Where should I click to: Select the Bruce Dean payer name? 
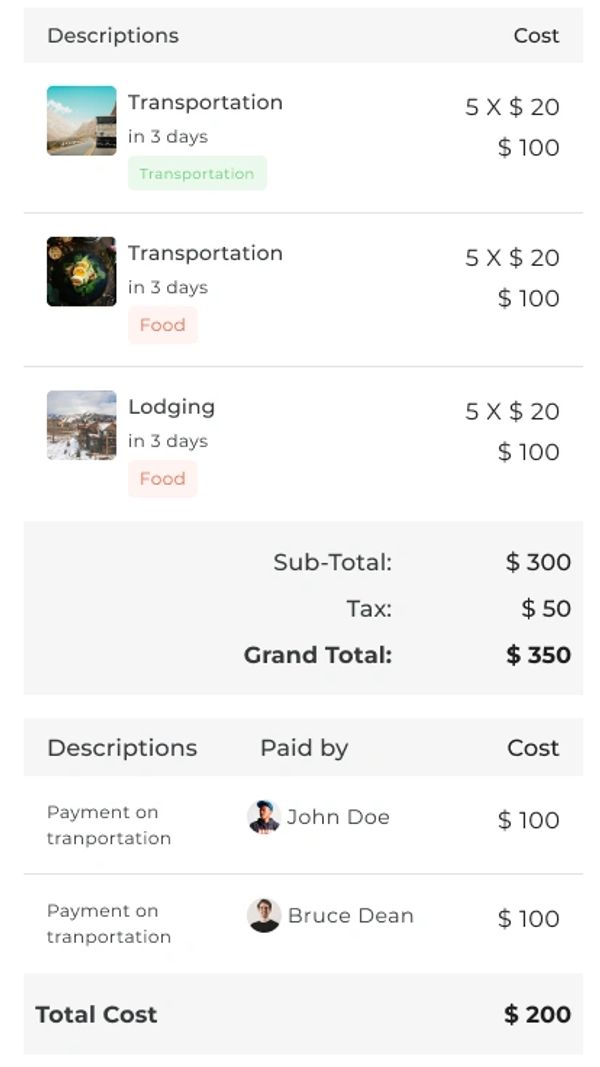click(x=350, y=915)
